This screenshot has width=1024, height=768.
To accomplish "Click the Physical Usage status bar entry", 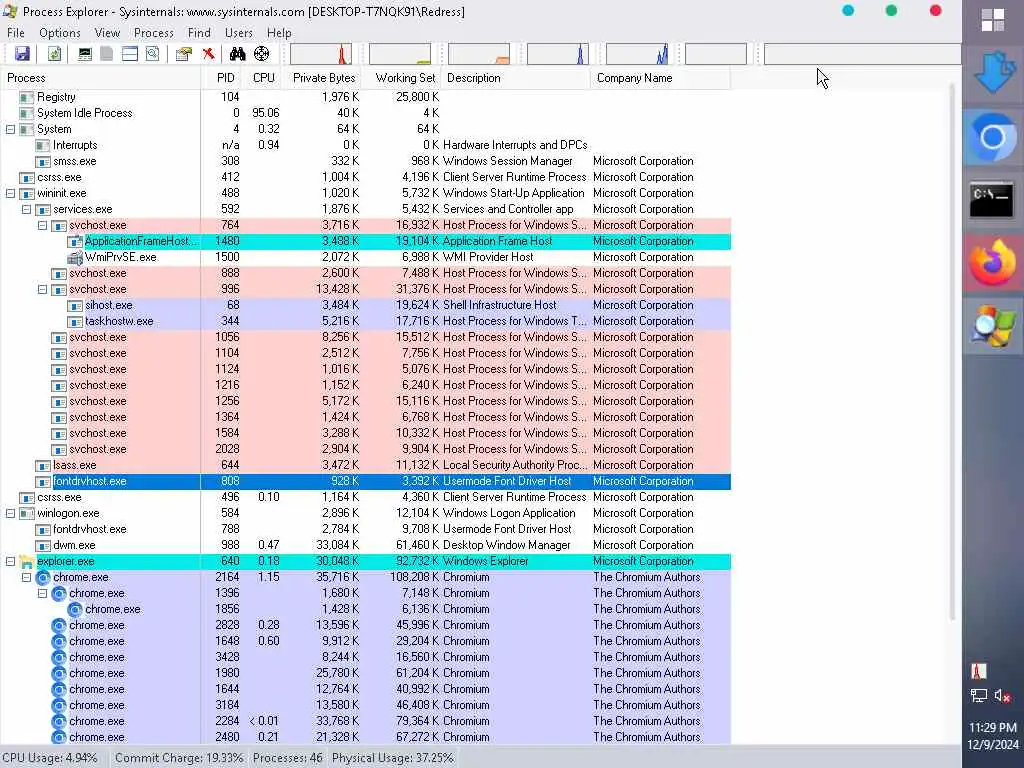I will 392,758.
